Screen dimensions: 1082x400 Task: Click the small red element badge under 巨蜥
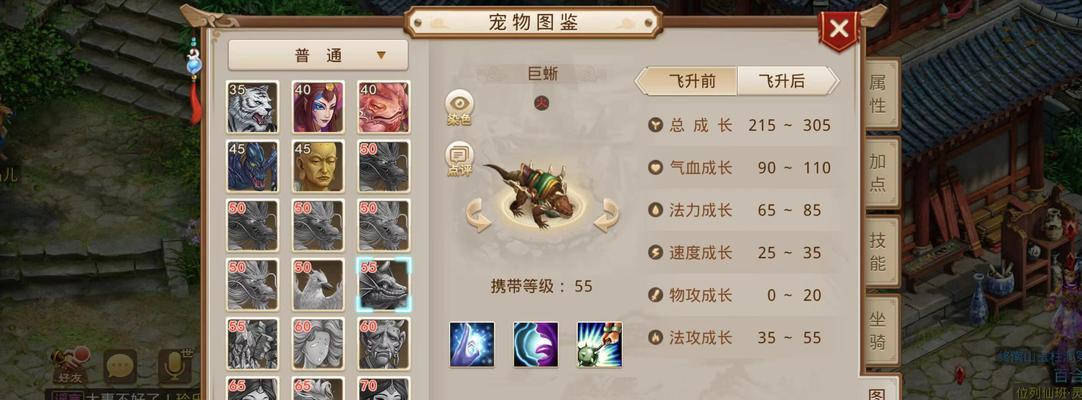click(x=542, y=103)
